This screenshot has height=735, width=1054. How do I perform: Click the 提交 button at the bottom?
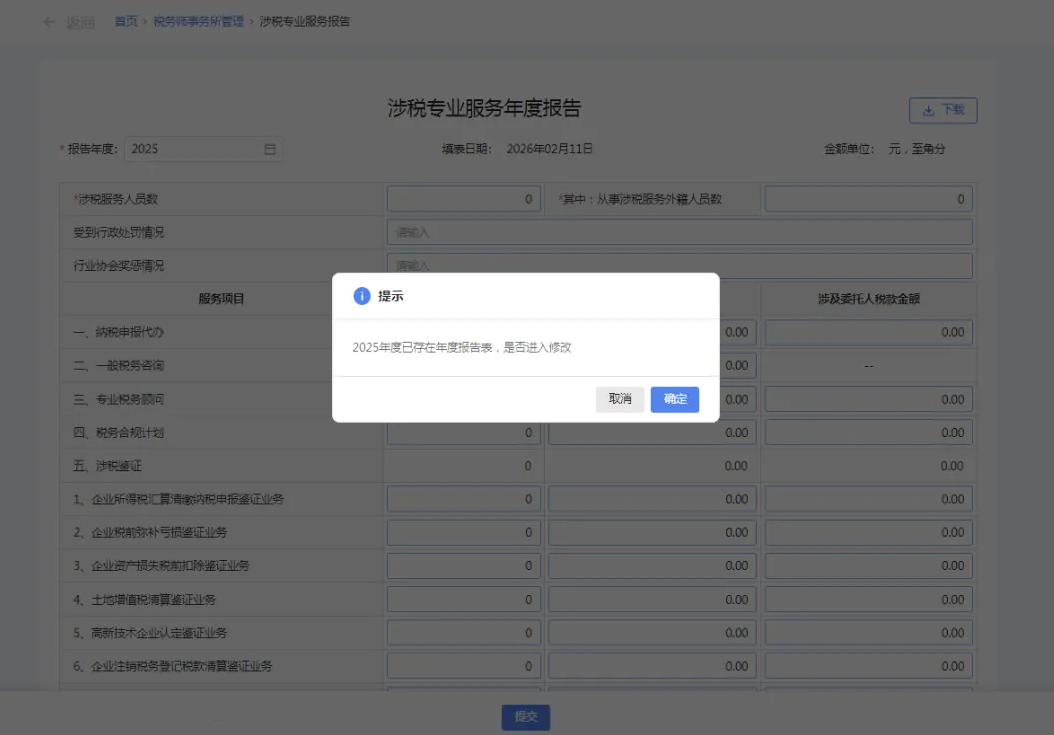525,717
